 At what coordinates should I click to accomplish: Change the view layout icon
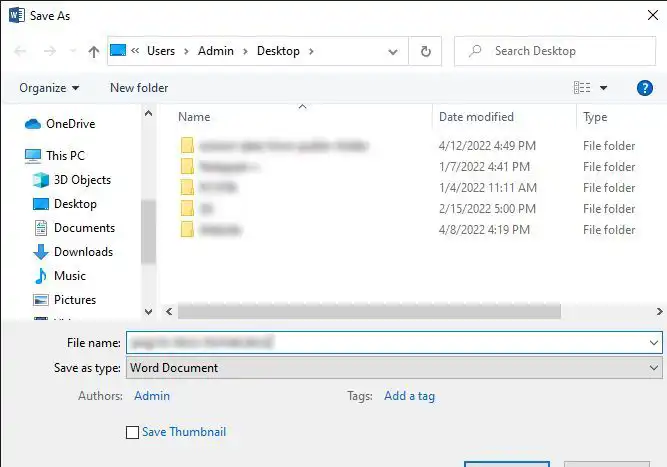coord(581,88)
